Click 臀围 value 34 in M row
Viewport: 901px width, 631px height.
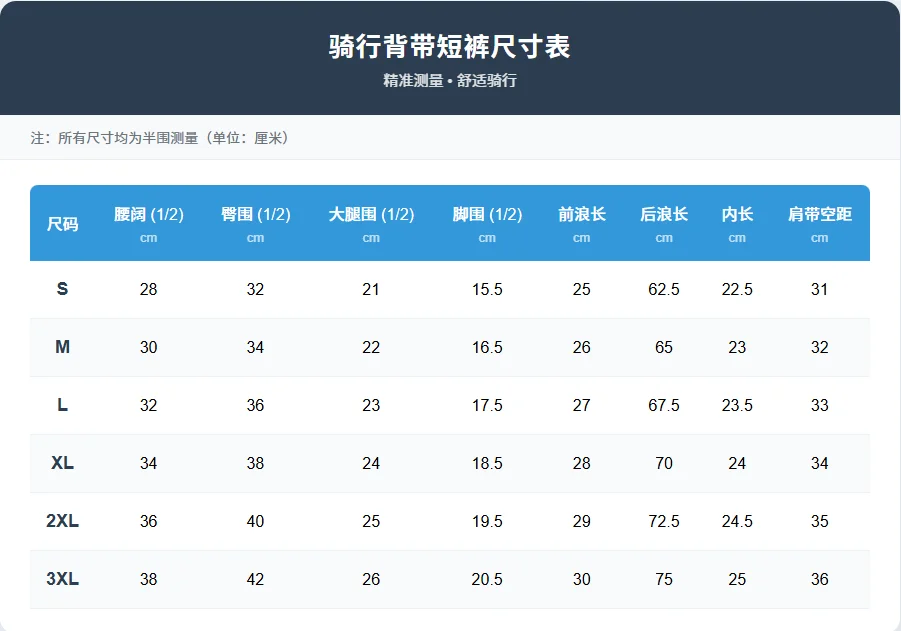point(255,347)
